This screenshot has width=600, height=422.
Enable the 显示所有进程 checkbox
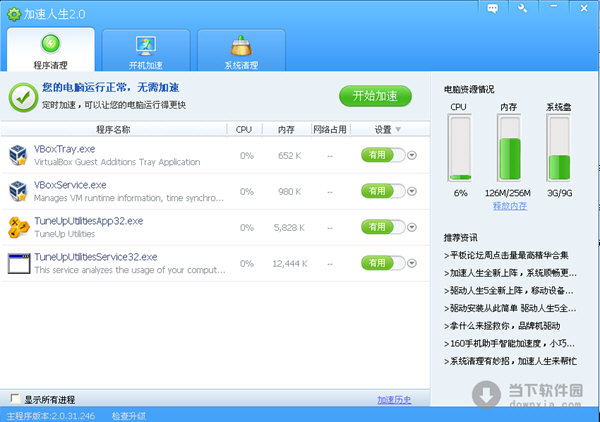[14, 400]
